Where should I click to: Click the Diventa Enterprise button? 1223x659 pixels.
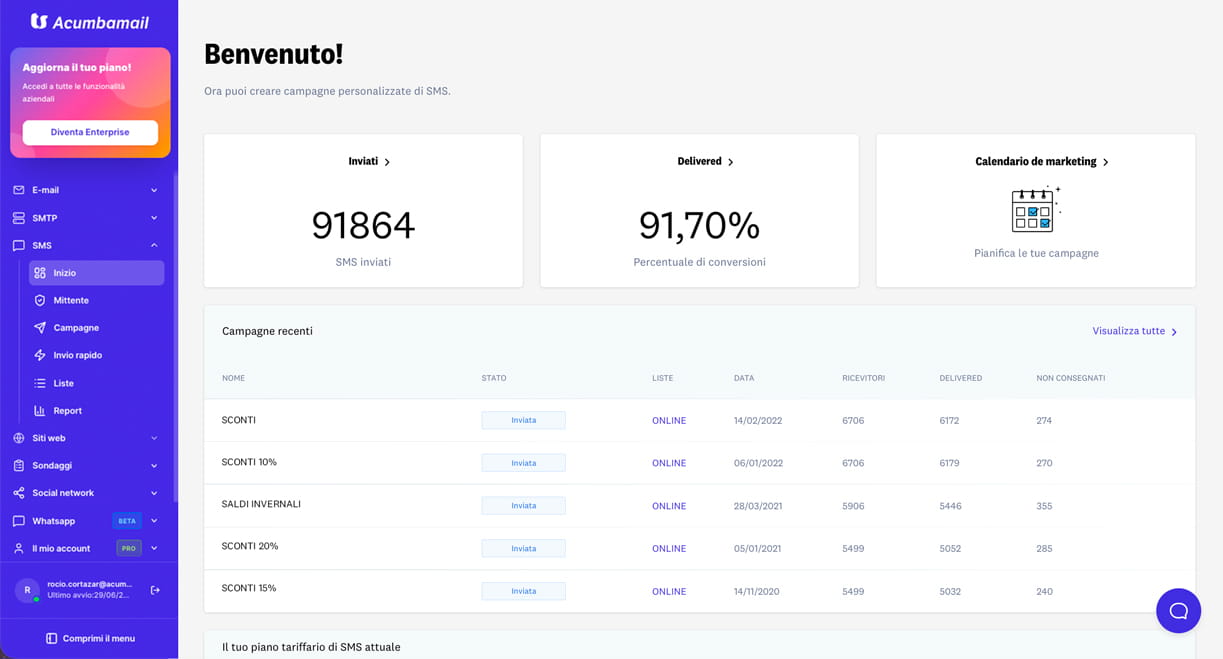click(90, 132)
